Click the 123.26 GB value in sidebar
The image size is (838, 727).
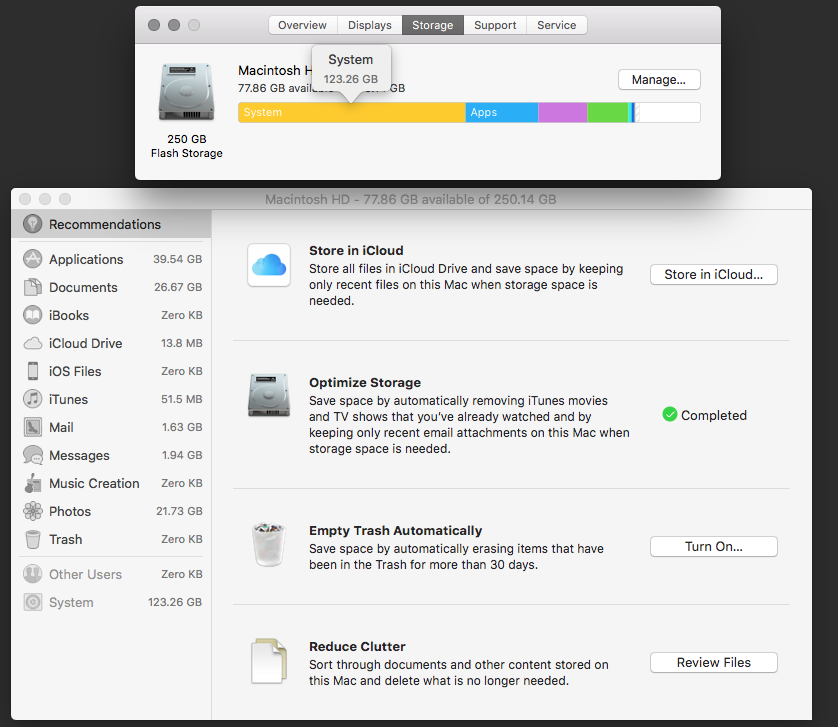point(175,602)
